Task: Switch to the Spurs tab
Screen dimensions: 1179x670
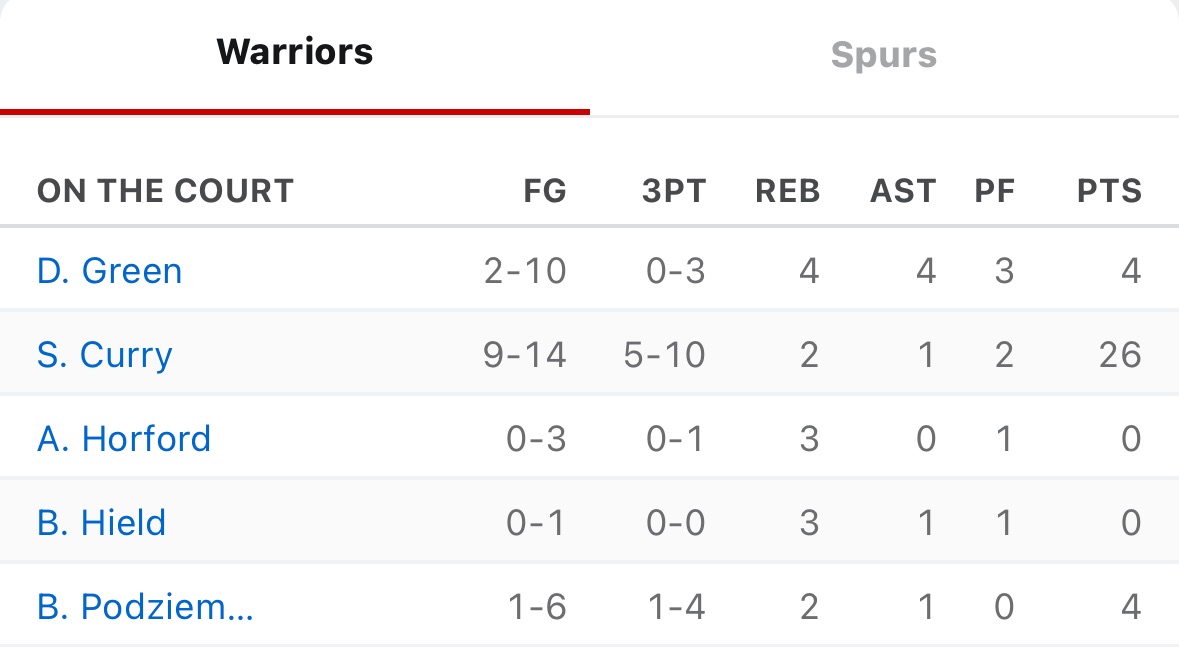Action: [x=883, y=56]
